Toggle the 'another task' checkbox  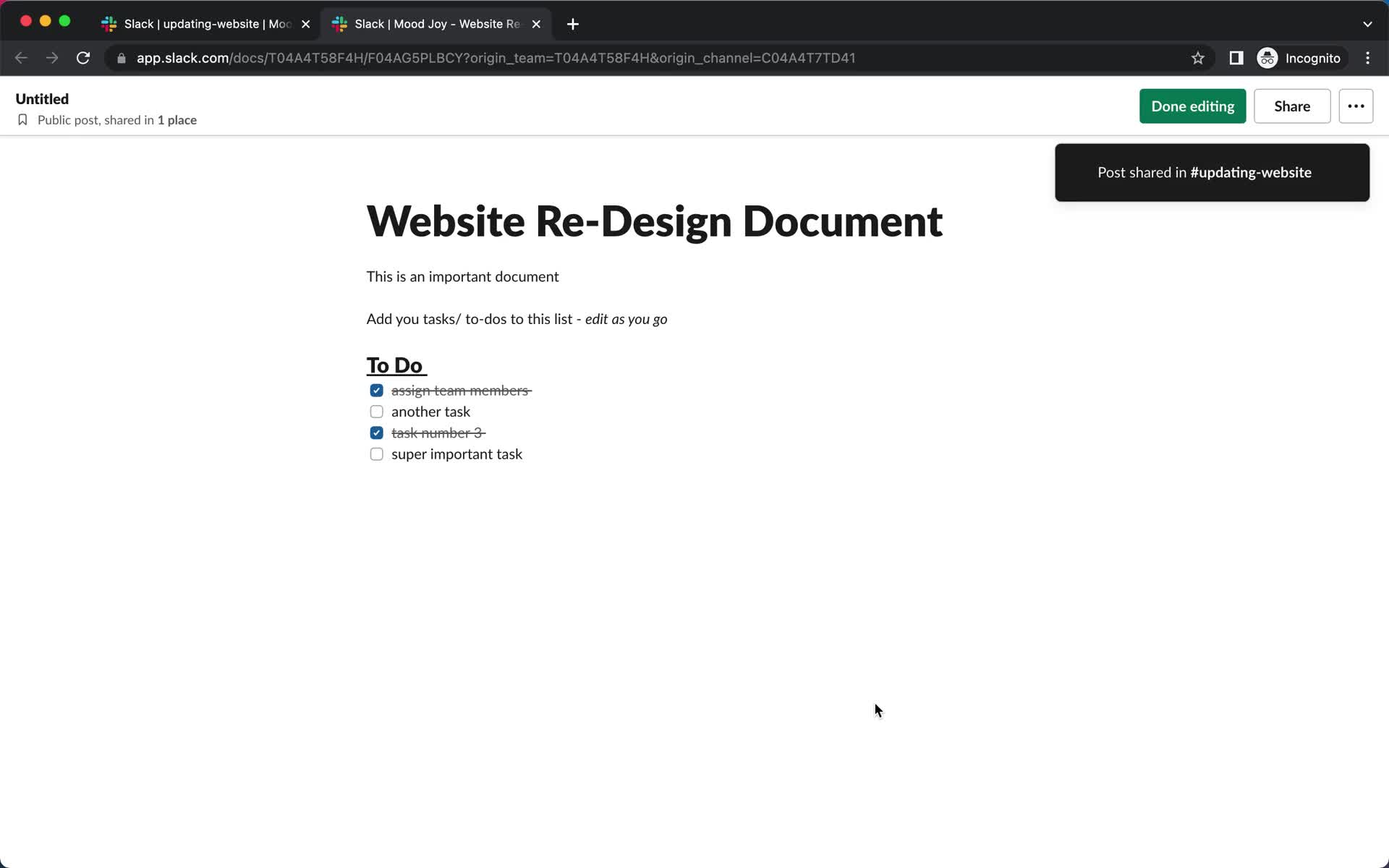[x=376, y=411]
